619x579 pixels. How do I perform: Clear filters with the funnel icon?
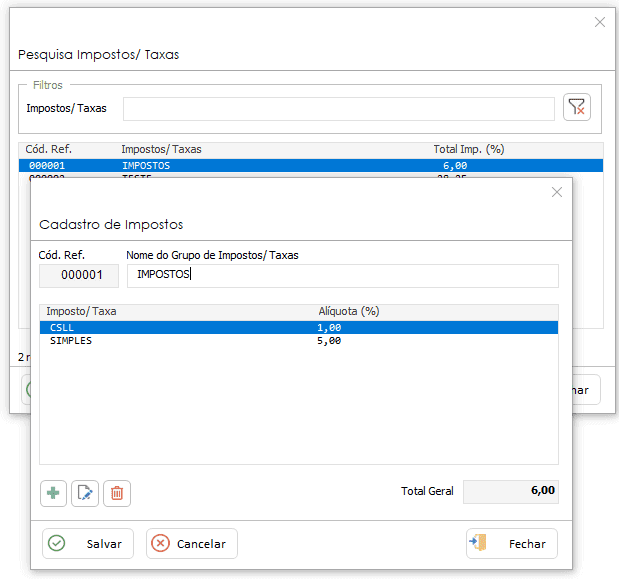tap(577, 107)
